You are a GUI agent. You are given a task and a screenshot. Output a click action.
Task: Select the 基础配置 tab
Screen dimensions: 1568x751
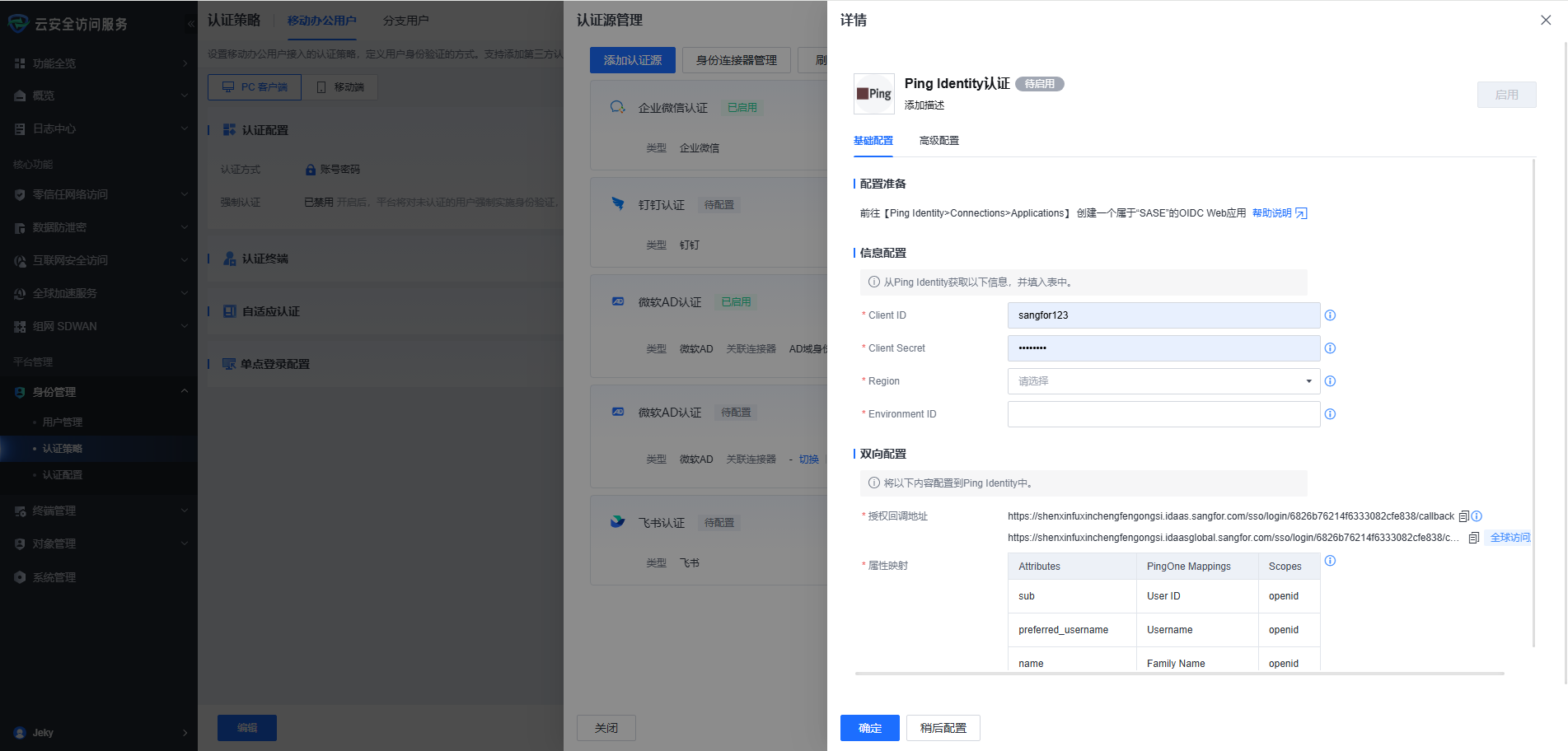click(873, 141)
